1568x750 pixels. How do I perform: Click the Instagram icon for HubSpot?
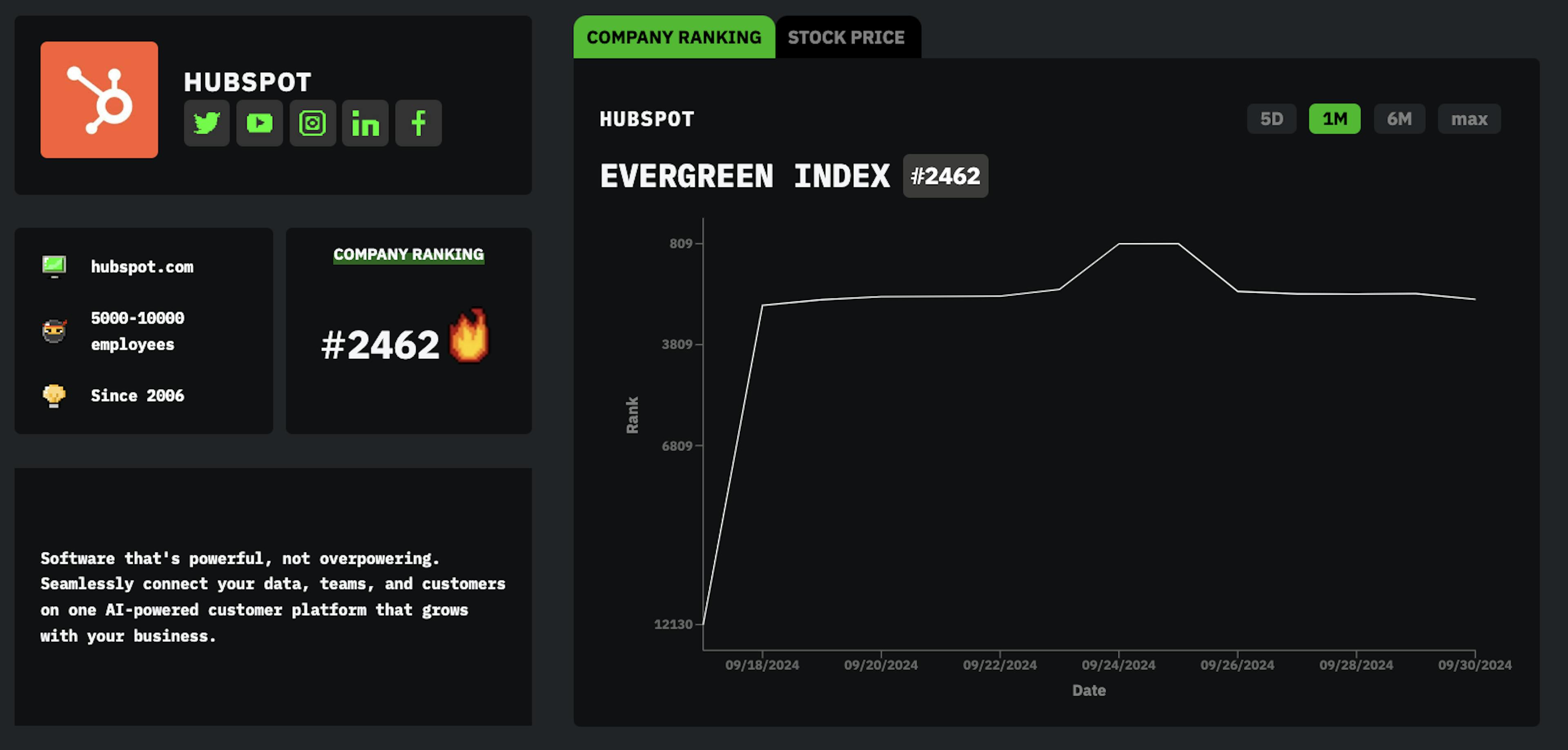click(x=311, y=122)
